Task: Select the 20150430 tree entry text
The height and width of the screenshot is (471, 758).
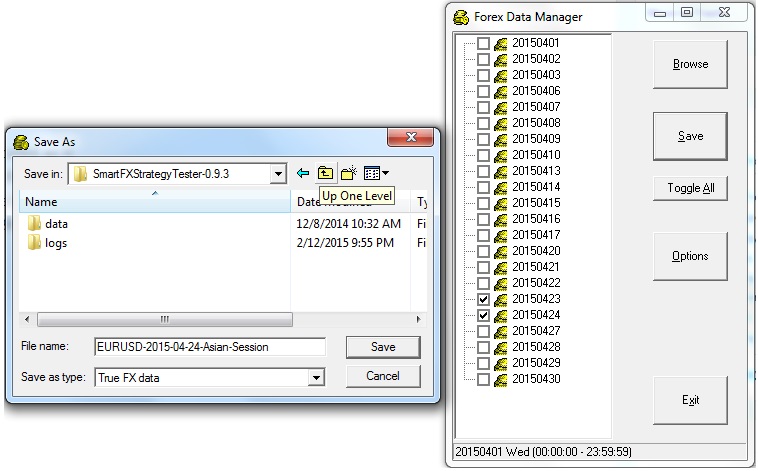Action: click(x=536, y=379)
